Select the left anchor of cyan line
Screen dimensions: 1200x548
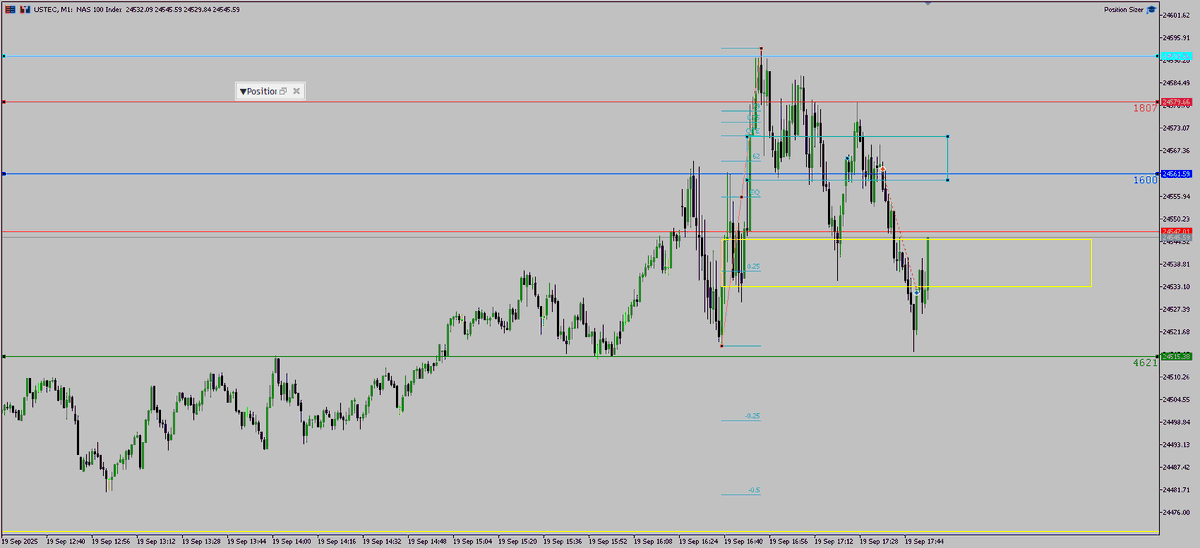4,56
